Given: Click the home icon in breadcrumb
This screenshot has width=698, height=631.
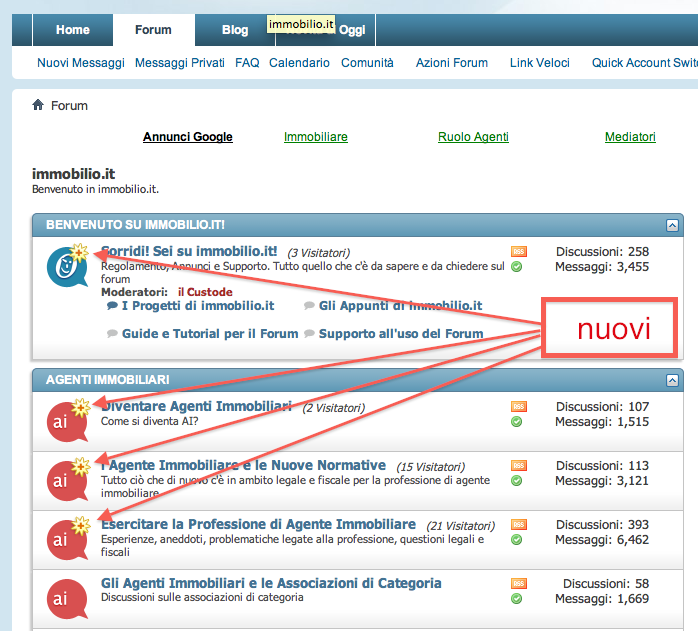Looking at the screenshot, I should (38, 105).
